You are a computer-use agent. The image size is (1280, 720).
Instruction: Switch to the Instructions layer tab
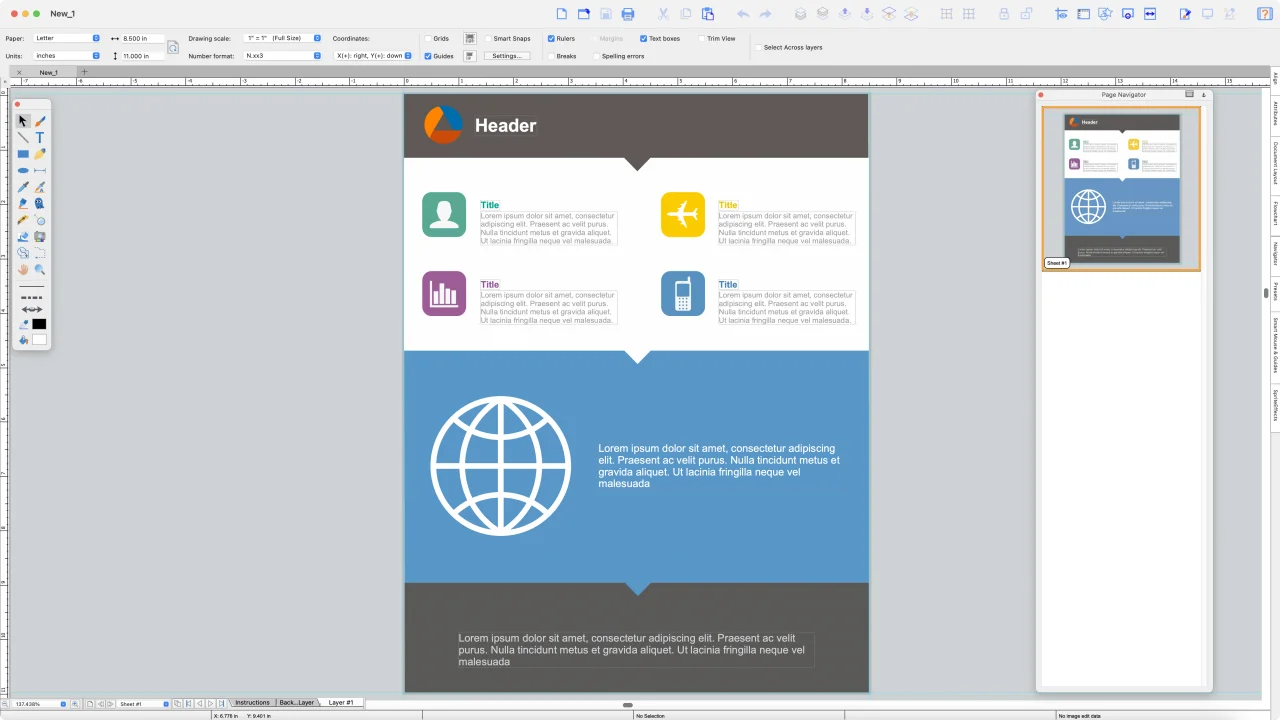point(252,703)
